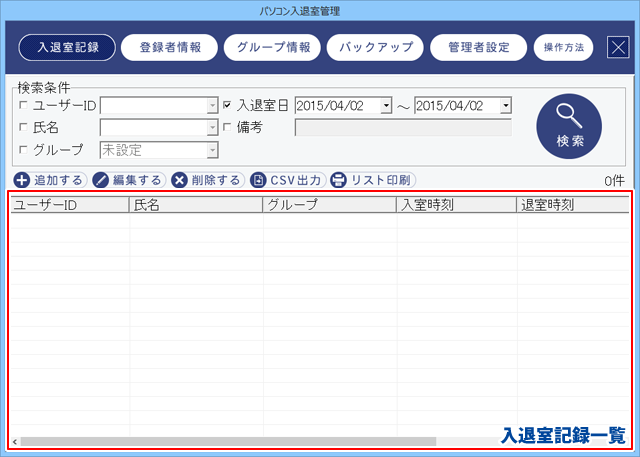The image size is (640, 457).
Task: Click the 追加する button label
Action: tap(58, 180)
